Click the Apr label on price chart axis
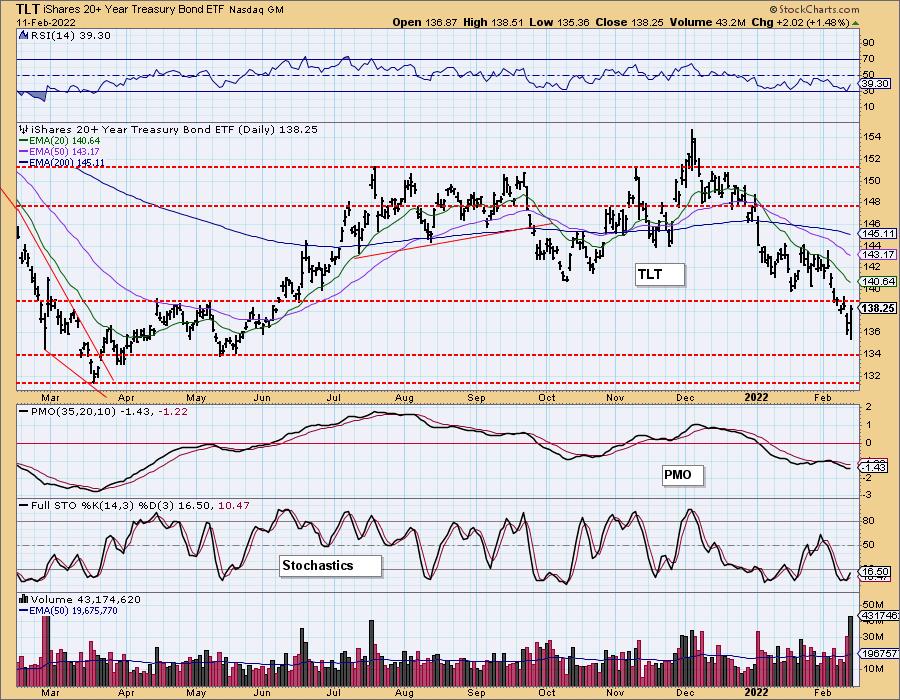900x700 pixels. click(126, 398)
